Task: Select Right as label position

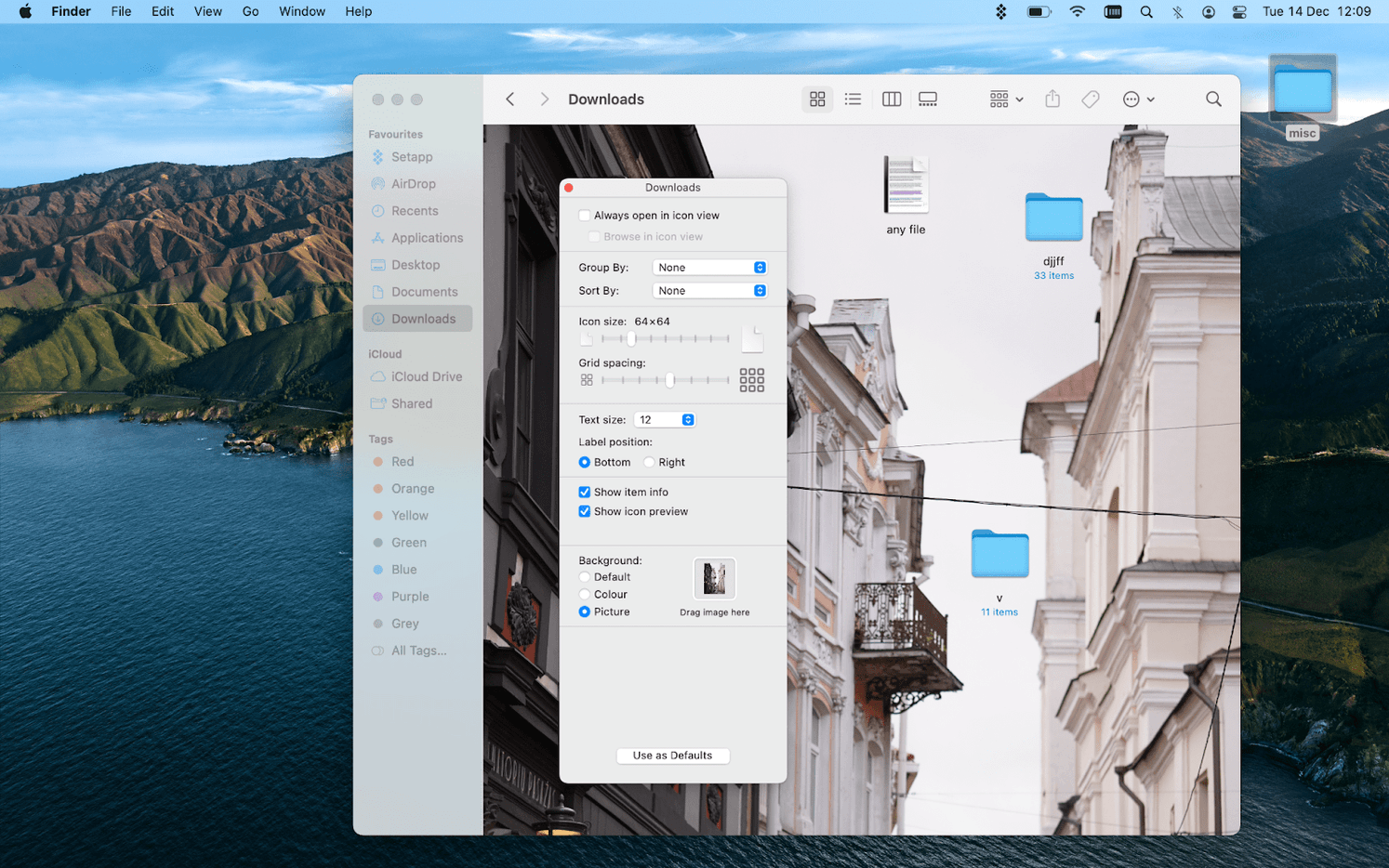Action: coord(648,462)
